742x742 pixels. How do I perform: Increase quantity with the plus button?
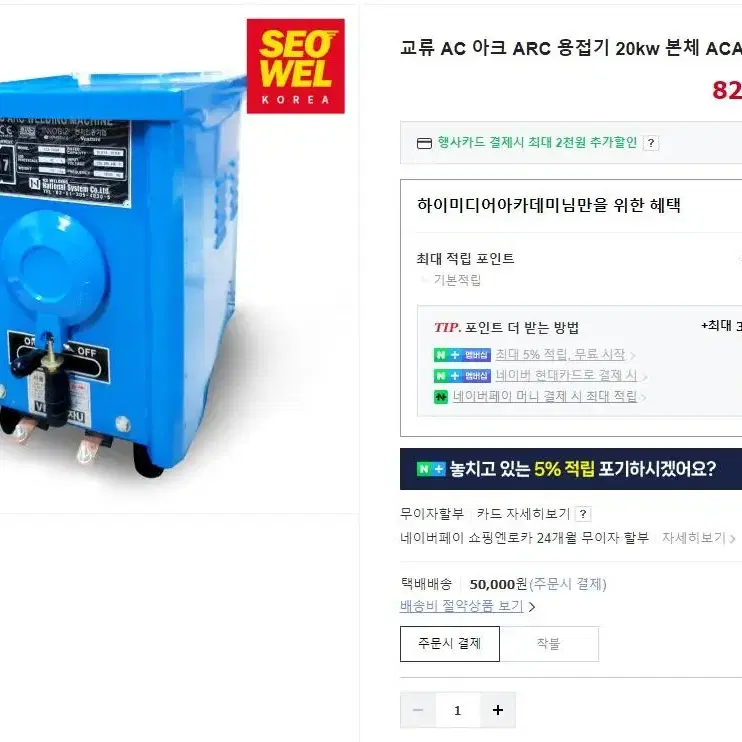tap(498, 710)
